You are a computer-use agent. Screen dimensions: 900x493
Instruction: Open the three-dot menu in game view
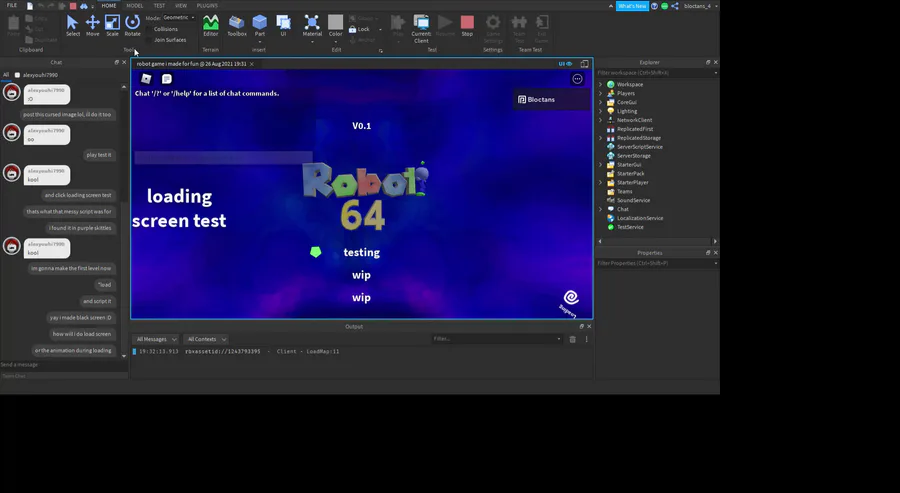(577, 79)
